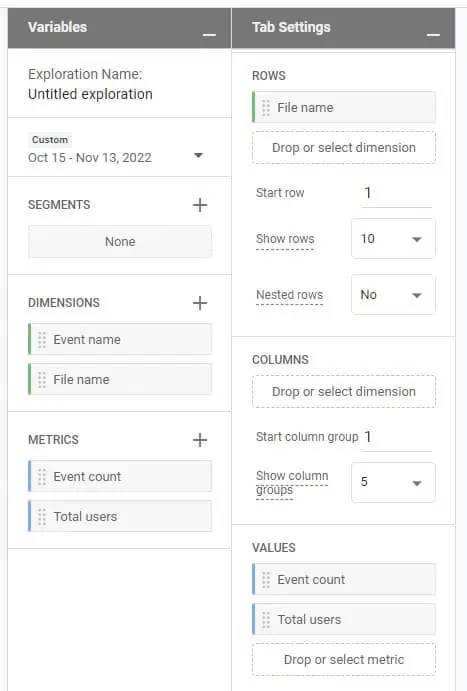The height and width of the screenshot is (691, 467).
Task: Grab drag handle of Total users in Values
Action: tap(266, 620)
